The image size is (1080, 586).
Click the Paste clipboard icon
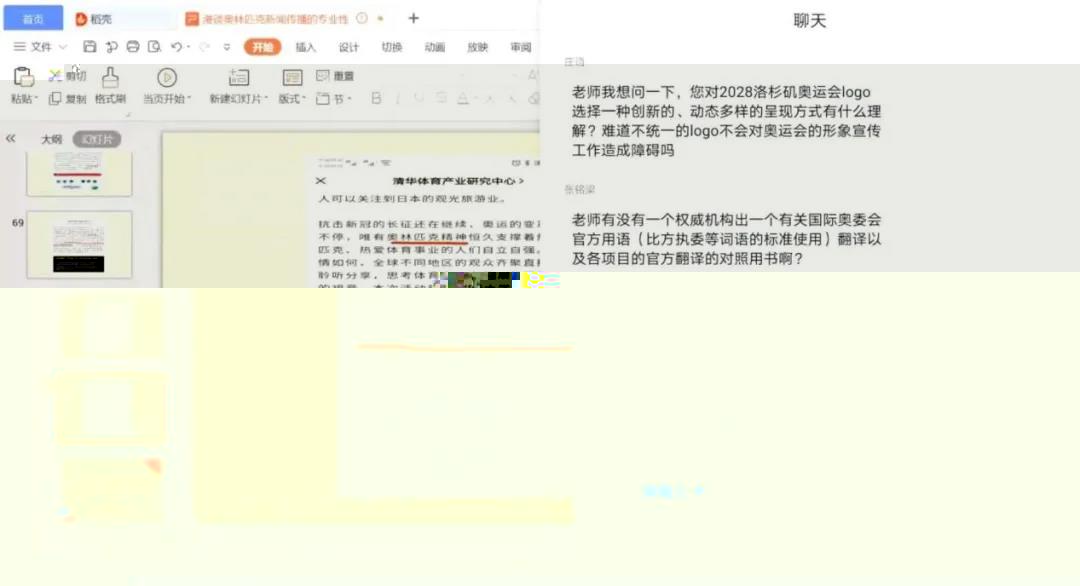pos(23,76)
